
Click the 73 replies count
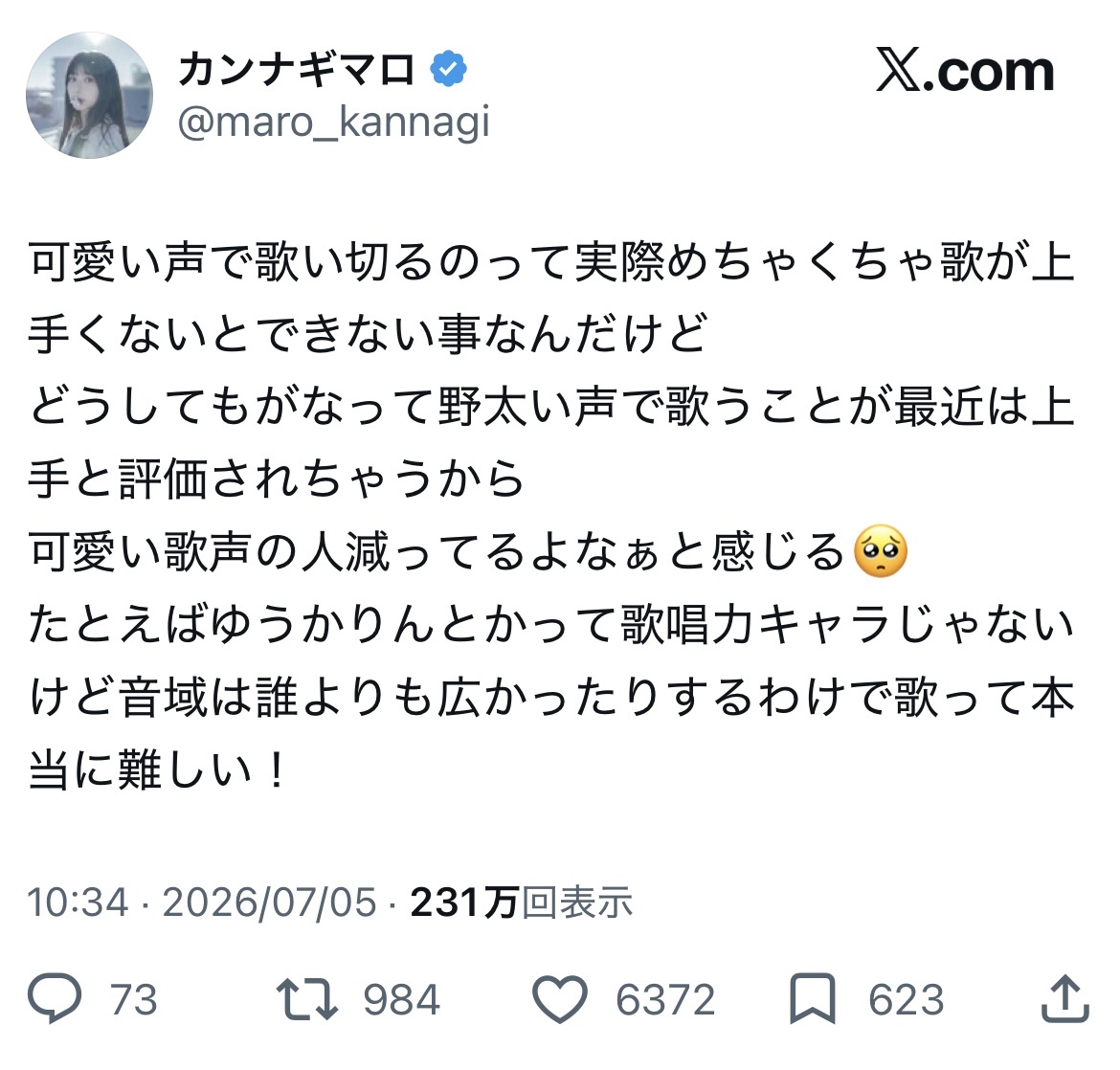coord(134,999)
